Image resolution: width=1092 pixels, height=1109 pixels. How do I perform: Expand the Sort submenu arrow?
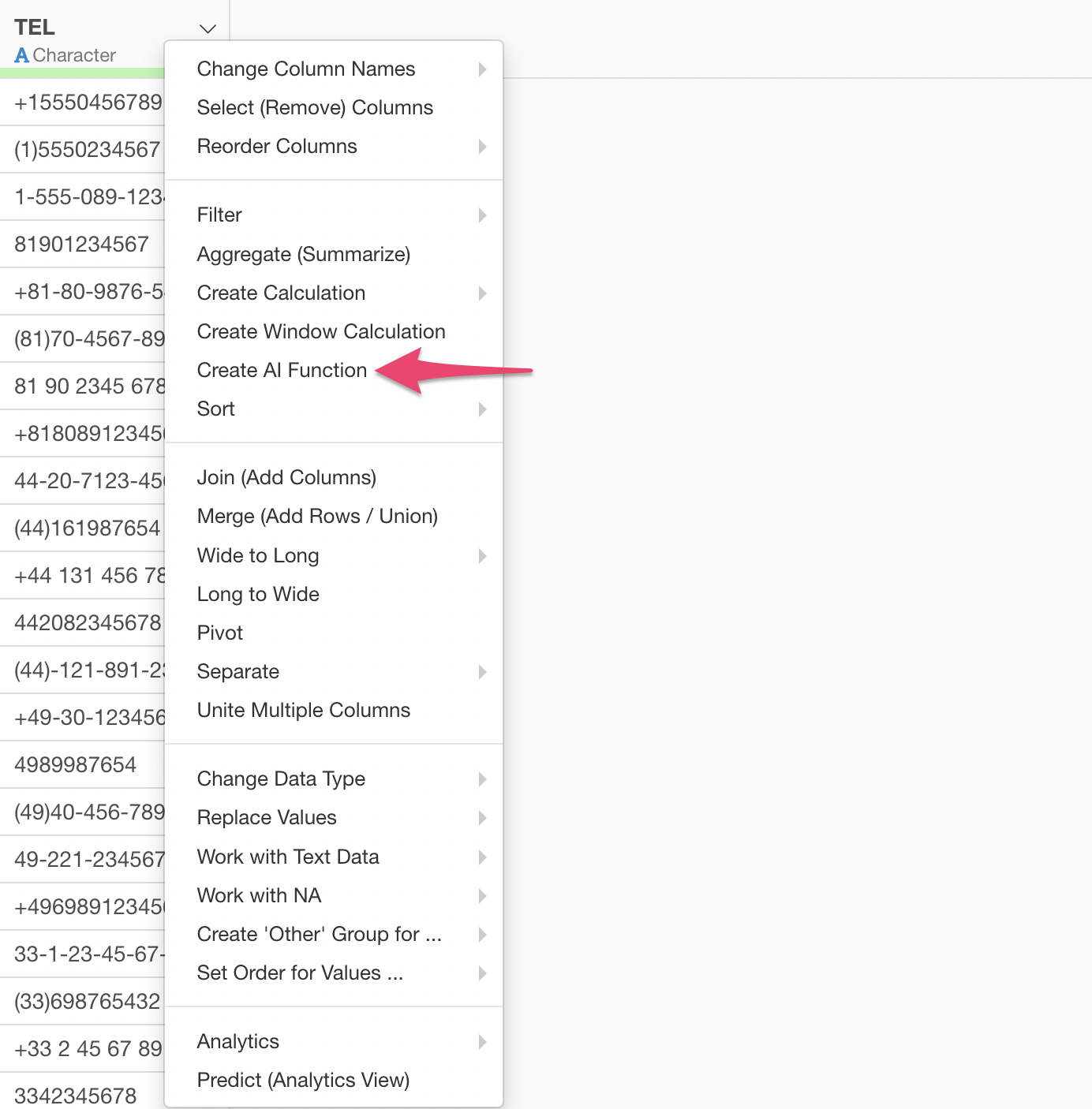[482, 409]
